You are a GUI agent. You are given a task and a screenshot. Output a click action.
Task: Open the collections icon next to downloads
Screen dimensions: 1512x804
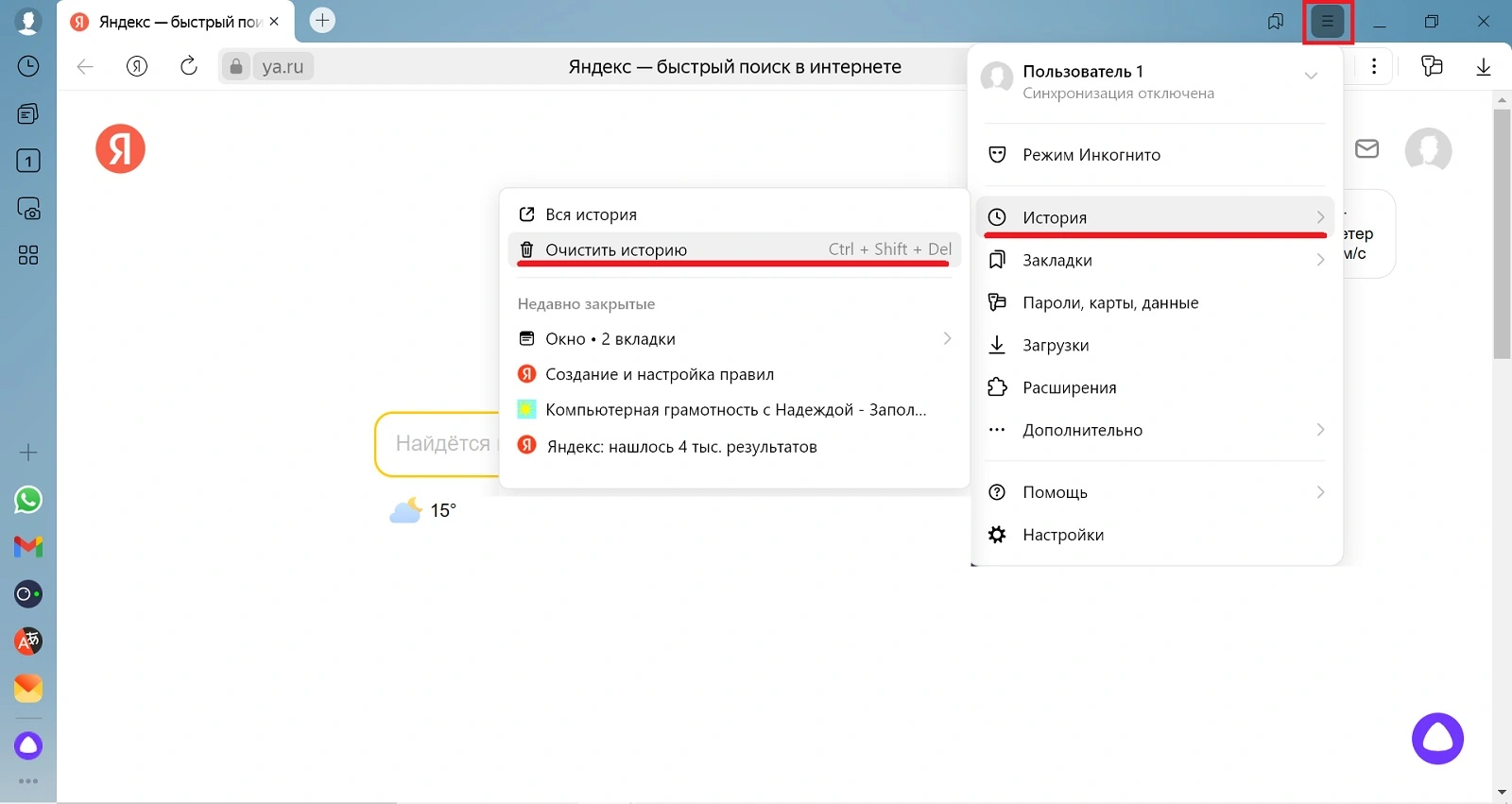[1432, 66]
